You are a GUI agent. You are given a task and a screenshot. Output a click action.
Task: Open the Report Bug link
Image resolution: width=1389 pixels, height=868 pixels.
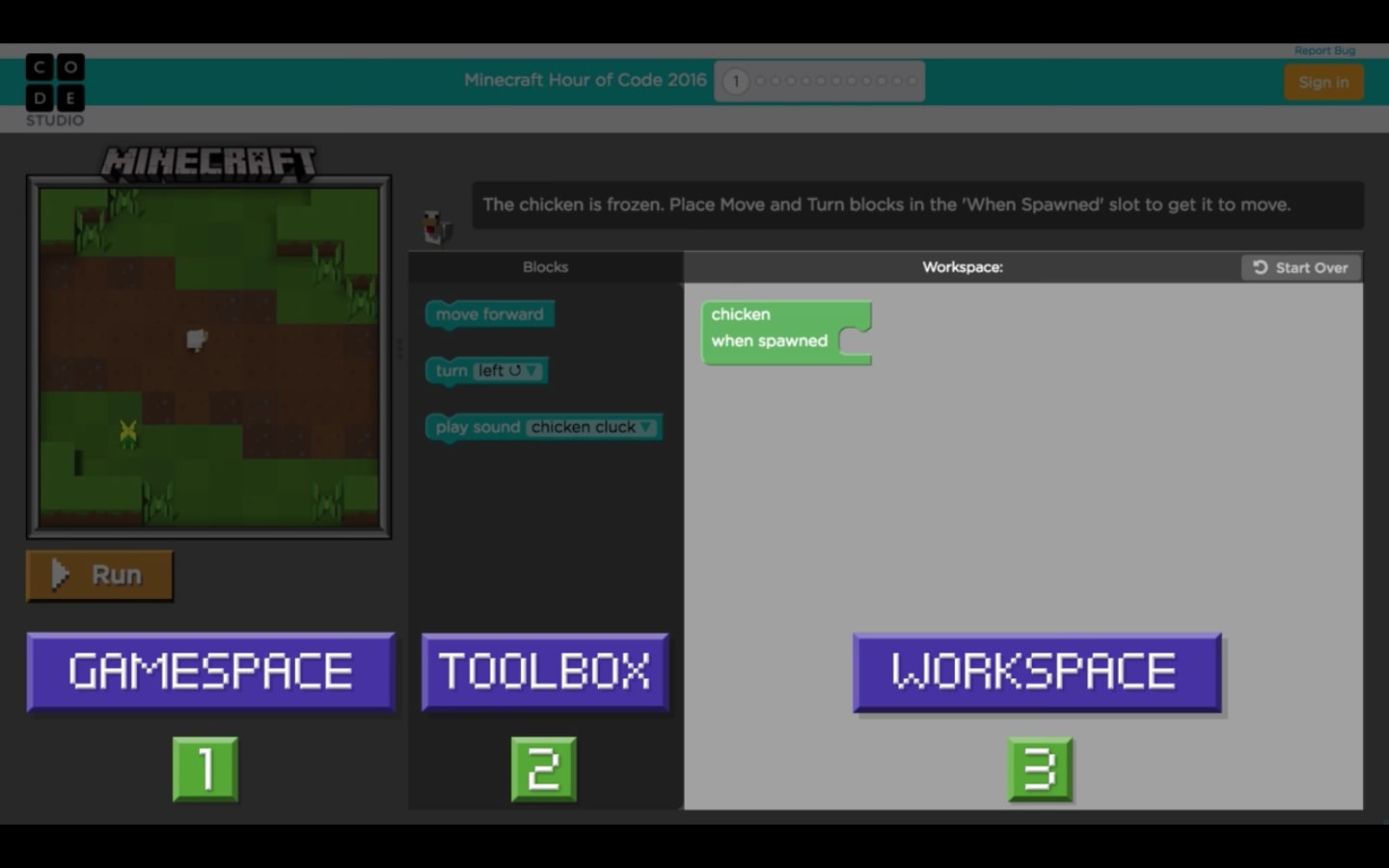(1324, 50)
